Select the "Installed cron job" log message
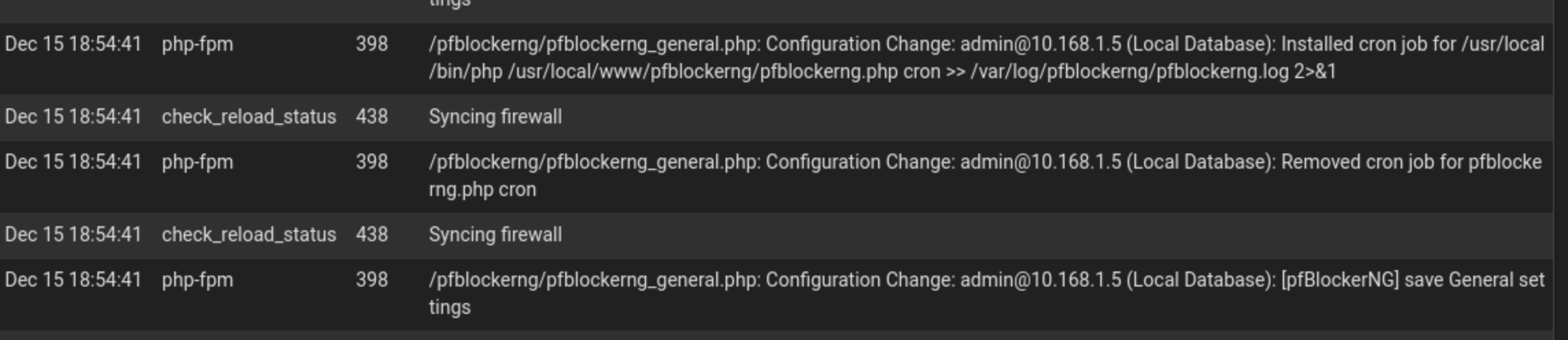Image resolution: width=1568 pixels, height=340 pixels. point(986,58)
